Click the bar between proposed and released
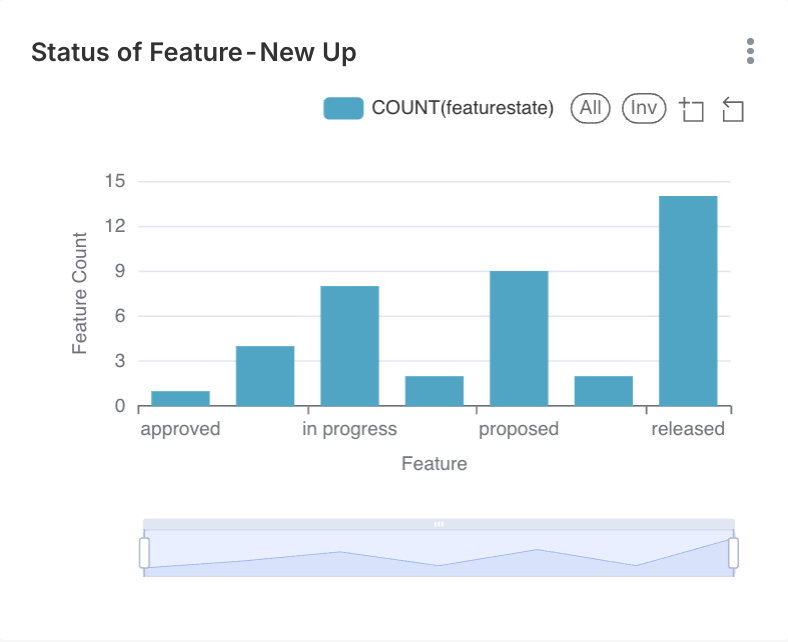 [x=603, y=390]
